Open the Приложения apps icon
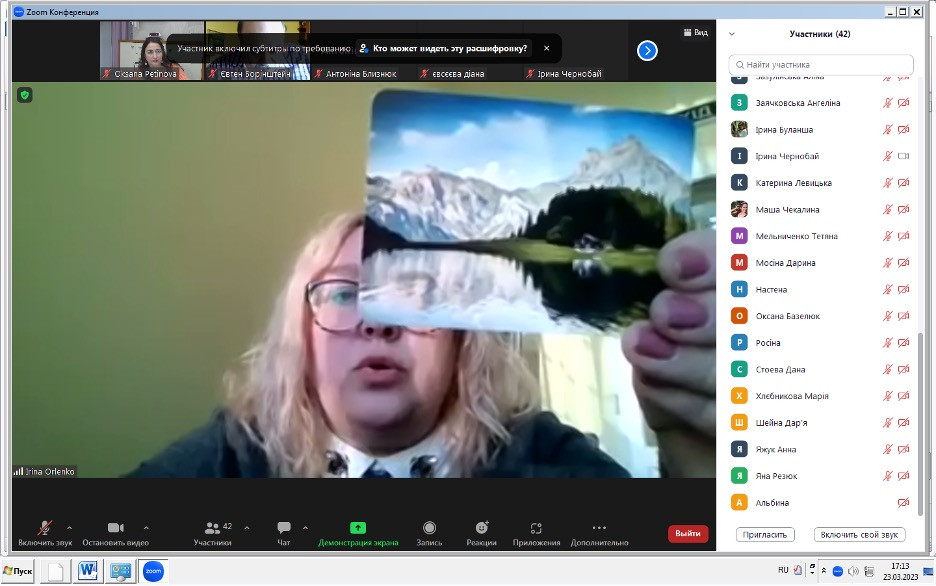 [536, 528]
